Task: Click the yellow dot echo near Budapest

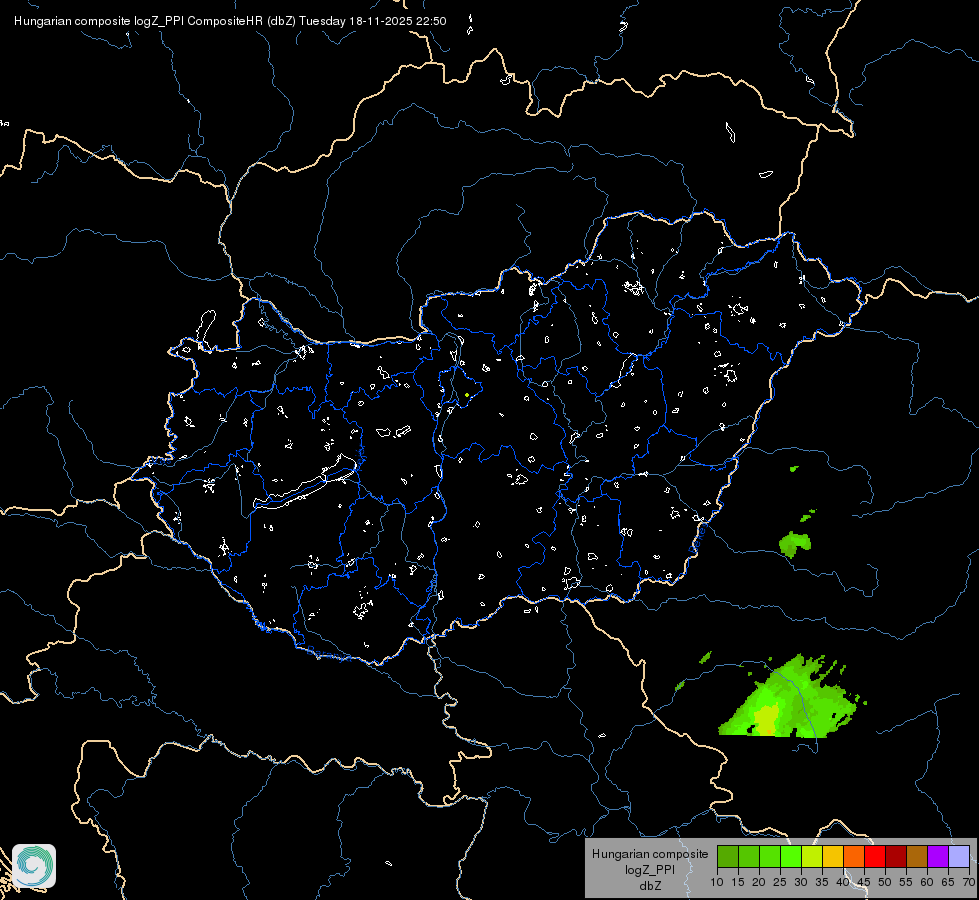Action: [x=467, y=395]
